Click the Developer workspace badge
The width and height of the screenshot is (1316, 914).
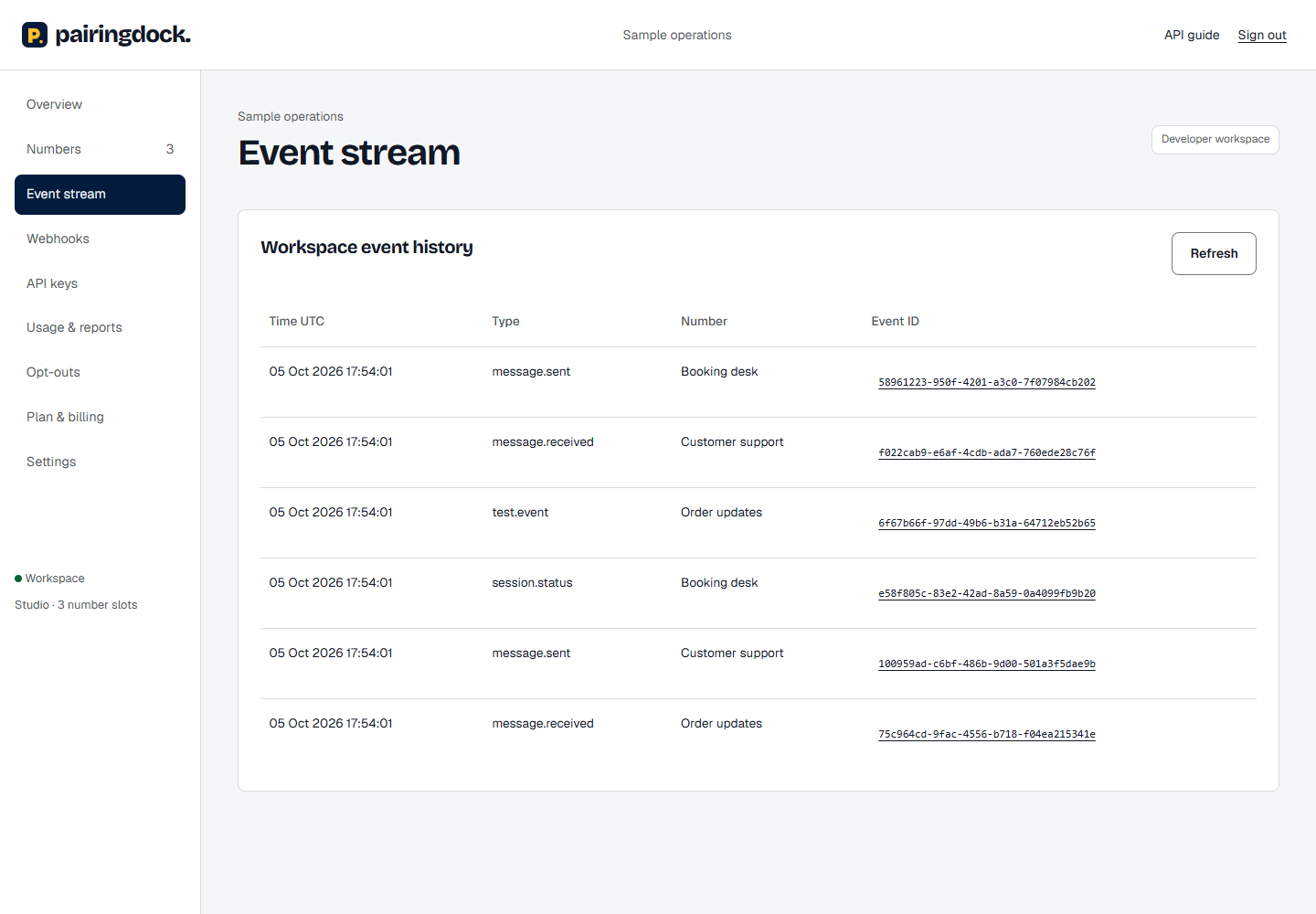1215,140
